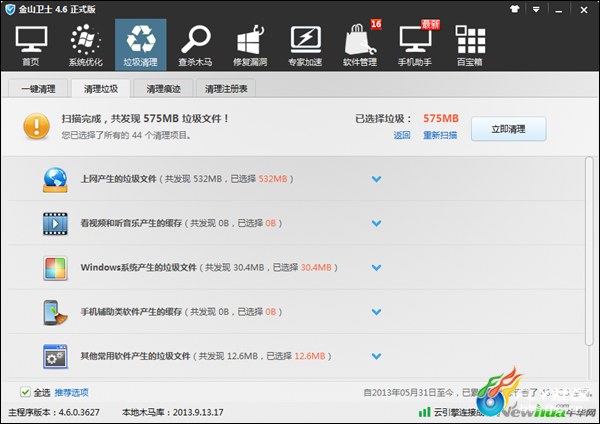Switch to the 一键清理 tab
The width and height of the screenshot is (600, 424).
(38, 89)
